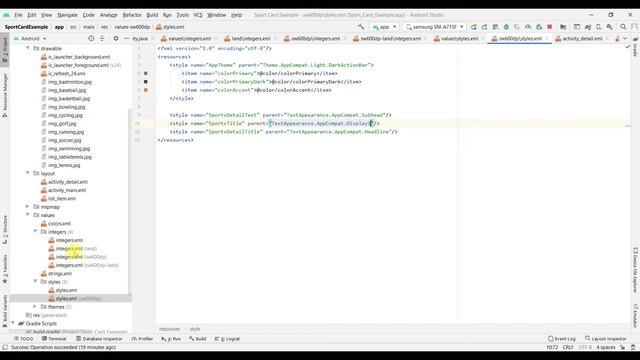Viewport: 640px width, 360px height.
Task: Collapse the values folder
Action: pyautogui.click(x=28, y=215)
